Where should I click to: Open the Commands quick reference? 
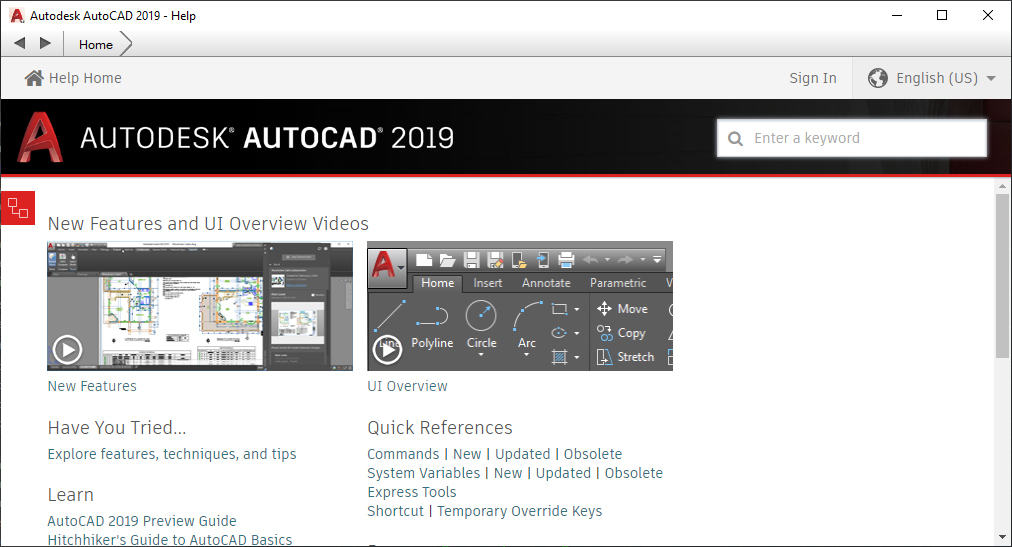coord(403,454)
